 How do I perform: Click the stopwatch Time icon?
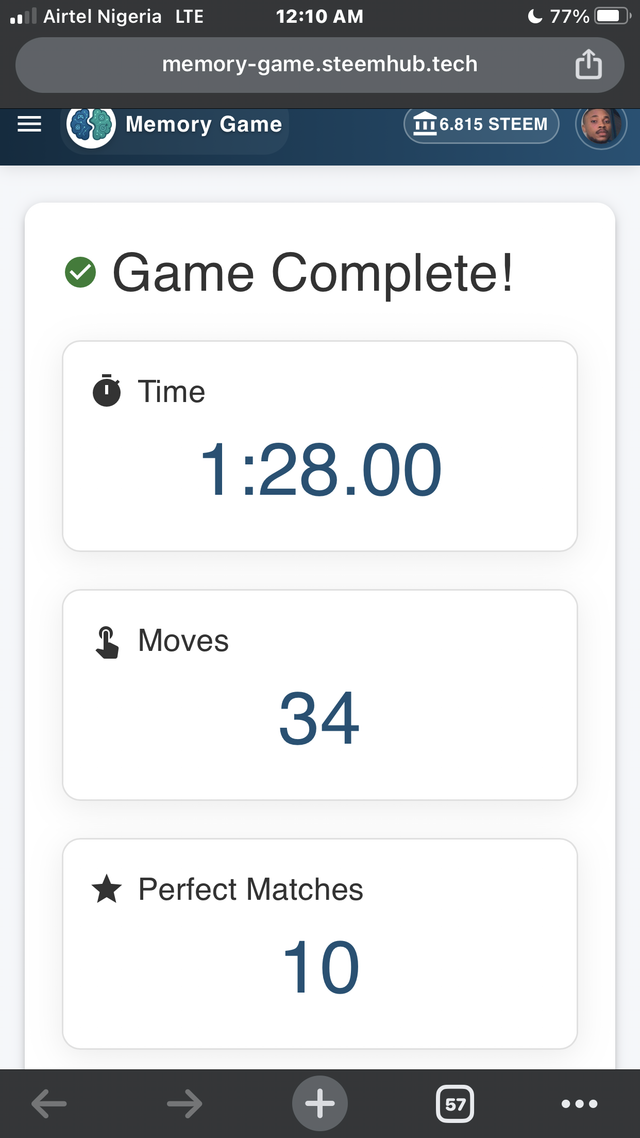click(x=107, y=391)
